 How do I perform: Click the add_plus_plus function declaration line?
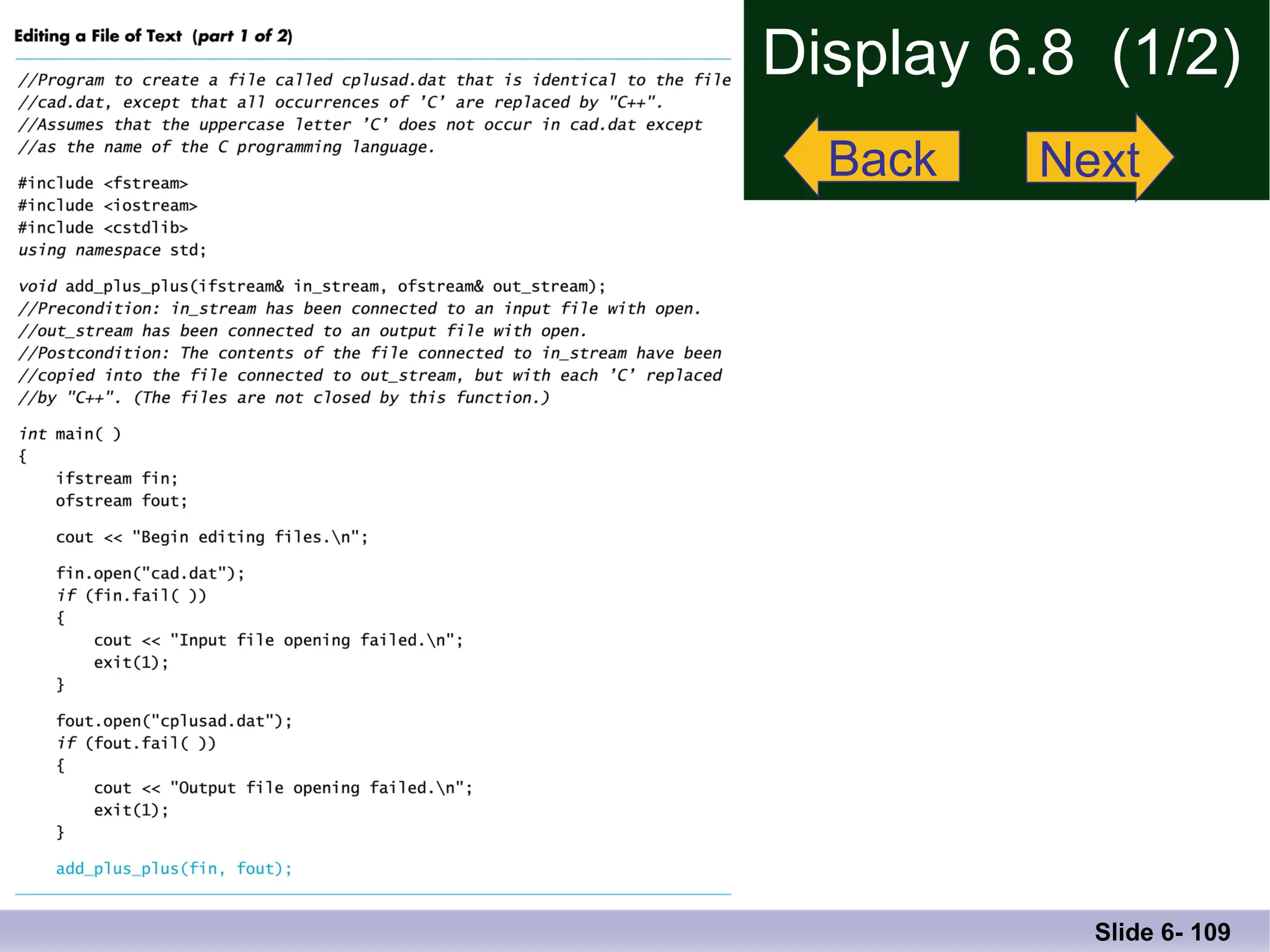pyautogui.click(x=312, y=286)
